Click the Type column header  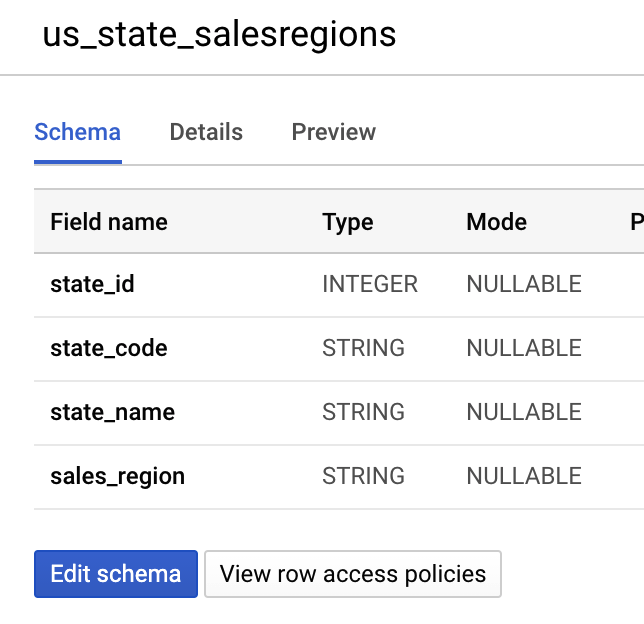(347, 222)
